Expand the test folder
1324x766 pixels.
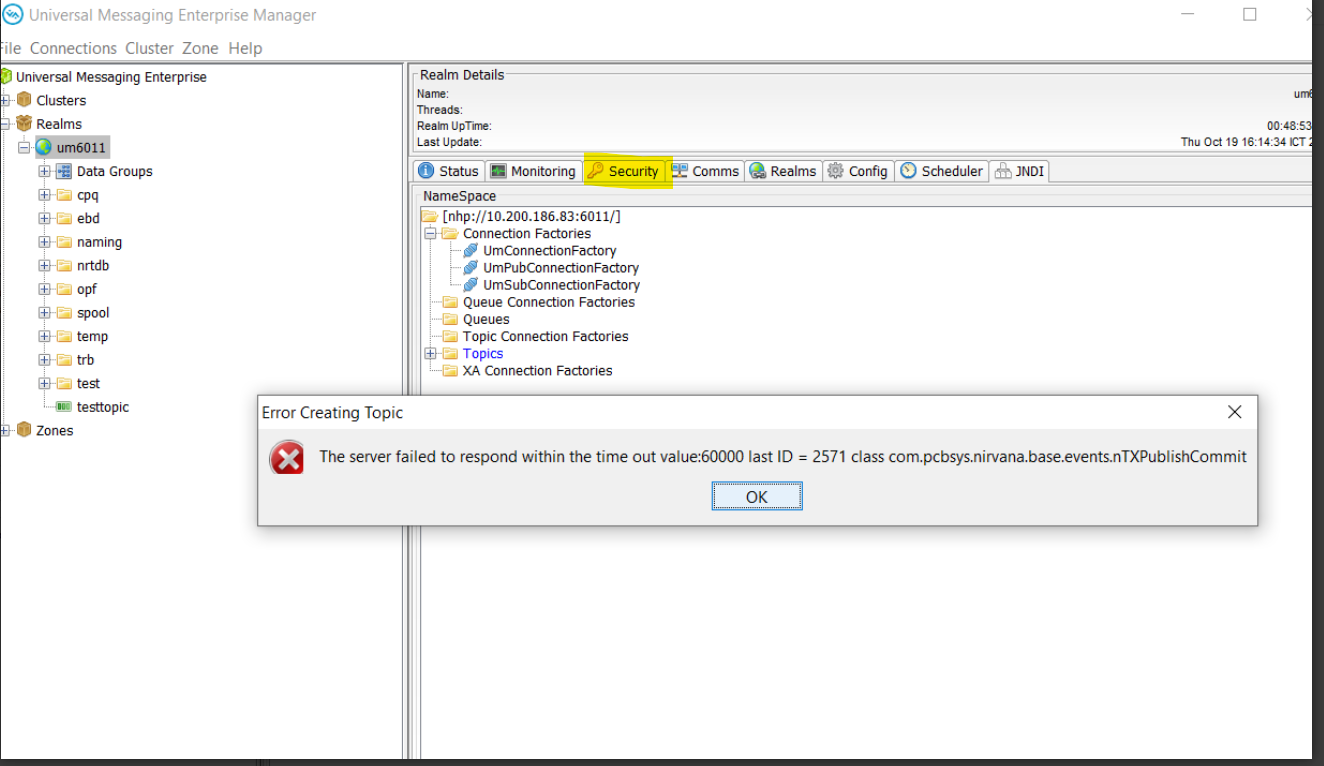click(45, 383)
